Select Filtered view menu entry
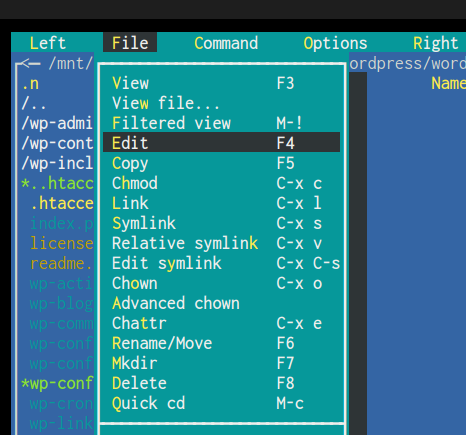The height and width of the screenshot is (435, 466). pyautogui.click(x=222, y=123)
